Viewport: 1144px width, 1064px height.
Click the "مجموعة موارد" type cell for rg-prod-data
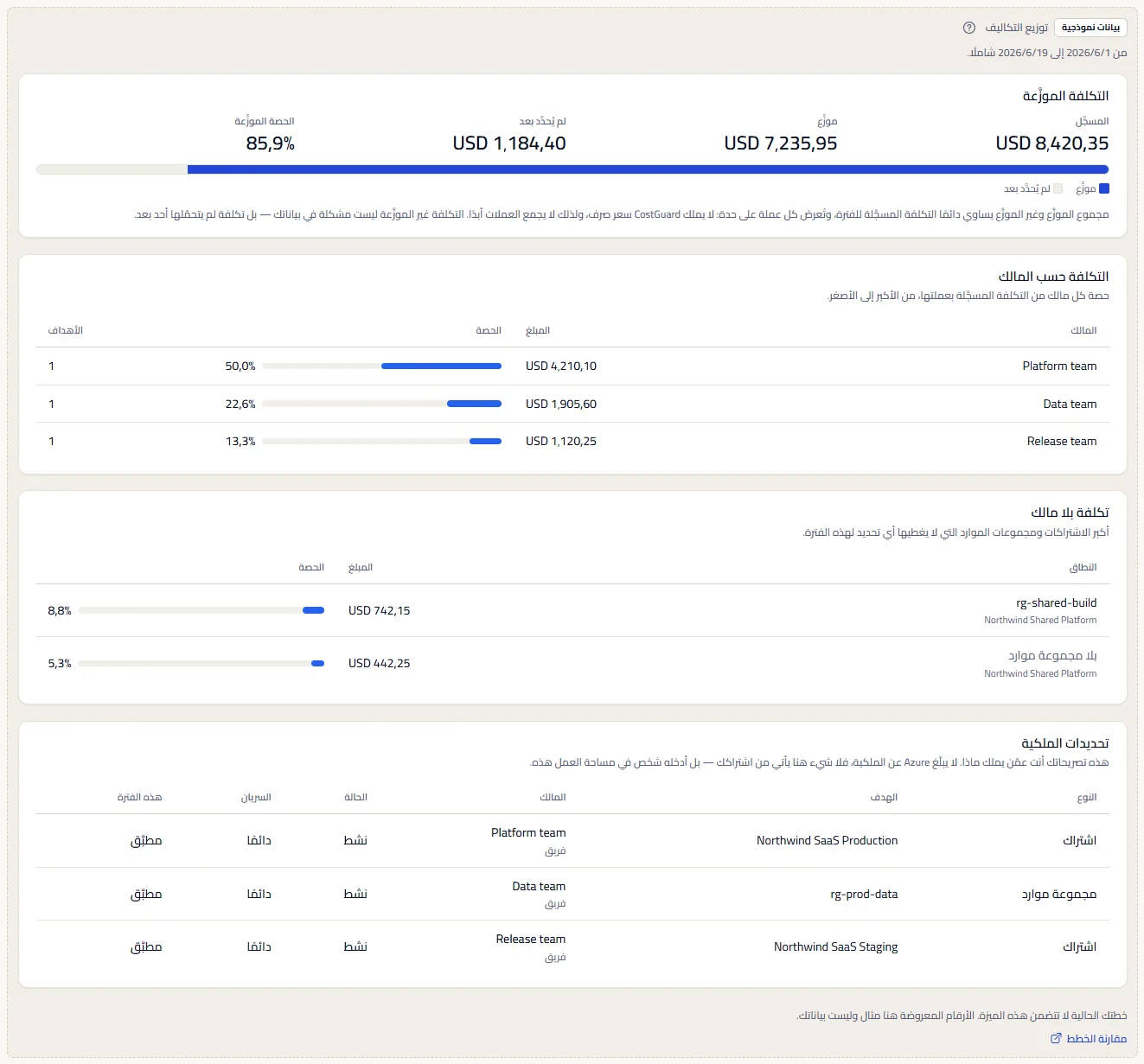coord(1059,894)
